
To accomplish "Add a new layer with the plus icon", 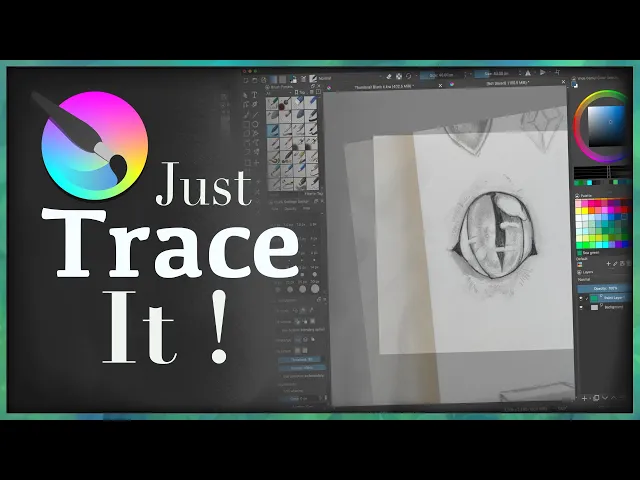I will 584,398.
